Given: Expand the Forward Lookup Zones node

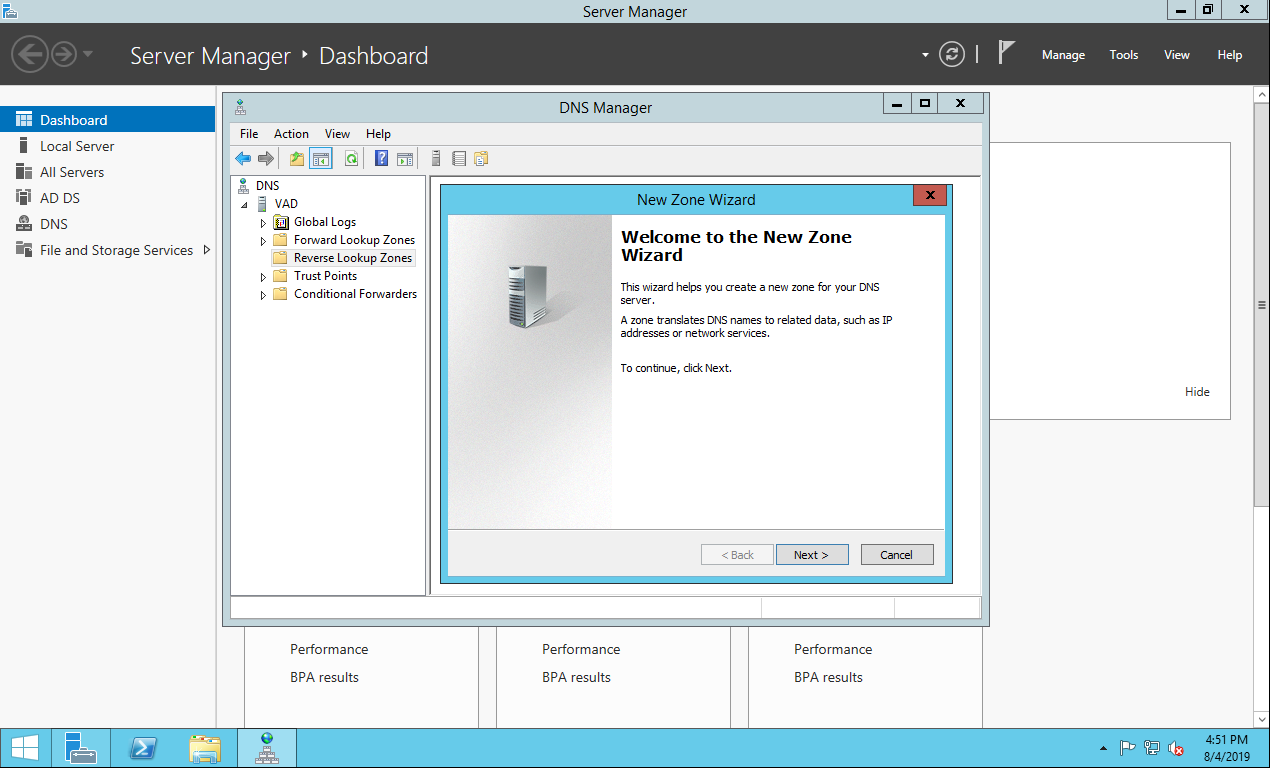Looking at the screenshot, I should point(264,241).
